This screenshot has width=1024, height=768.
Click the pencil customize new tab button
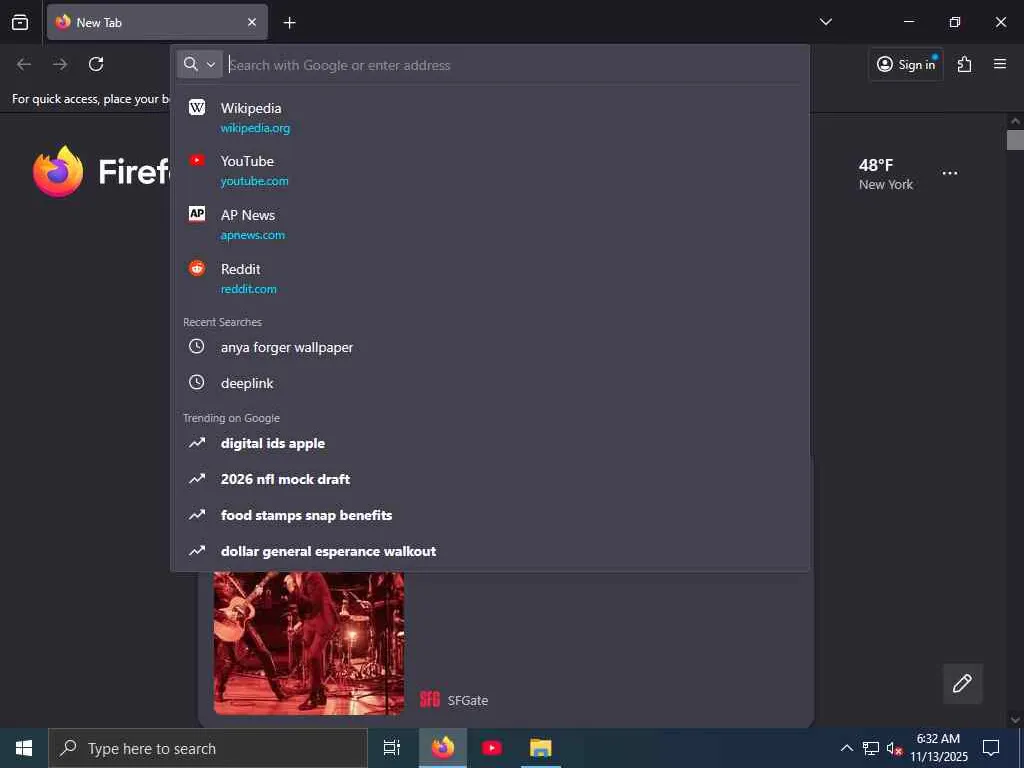[x=962, y=683]
